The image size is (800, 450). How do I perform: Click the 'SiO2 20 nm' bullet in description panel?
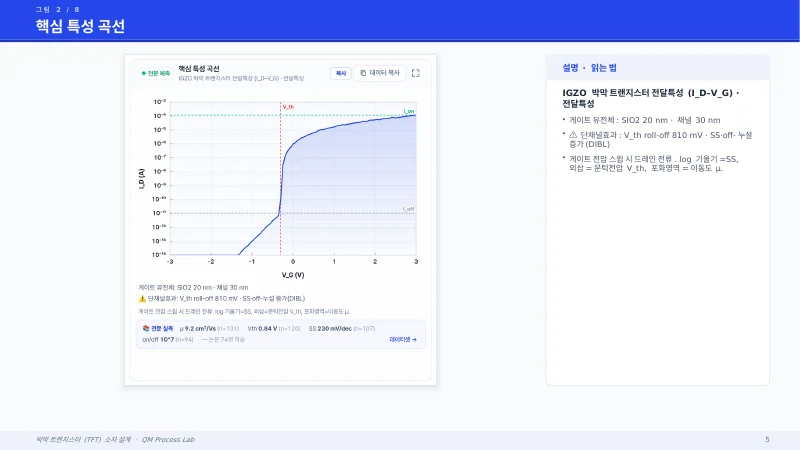point(645,120)
